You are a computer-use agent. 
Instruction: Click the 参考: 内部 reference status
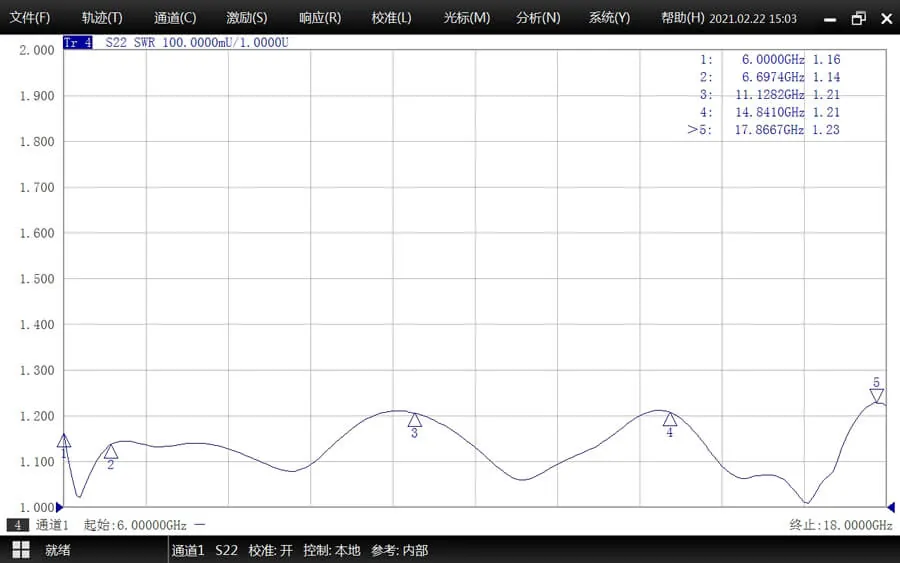pyautogui.click(x=399, y=550)
